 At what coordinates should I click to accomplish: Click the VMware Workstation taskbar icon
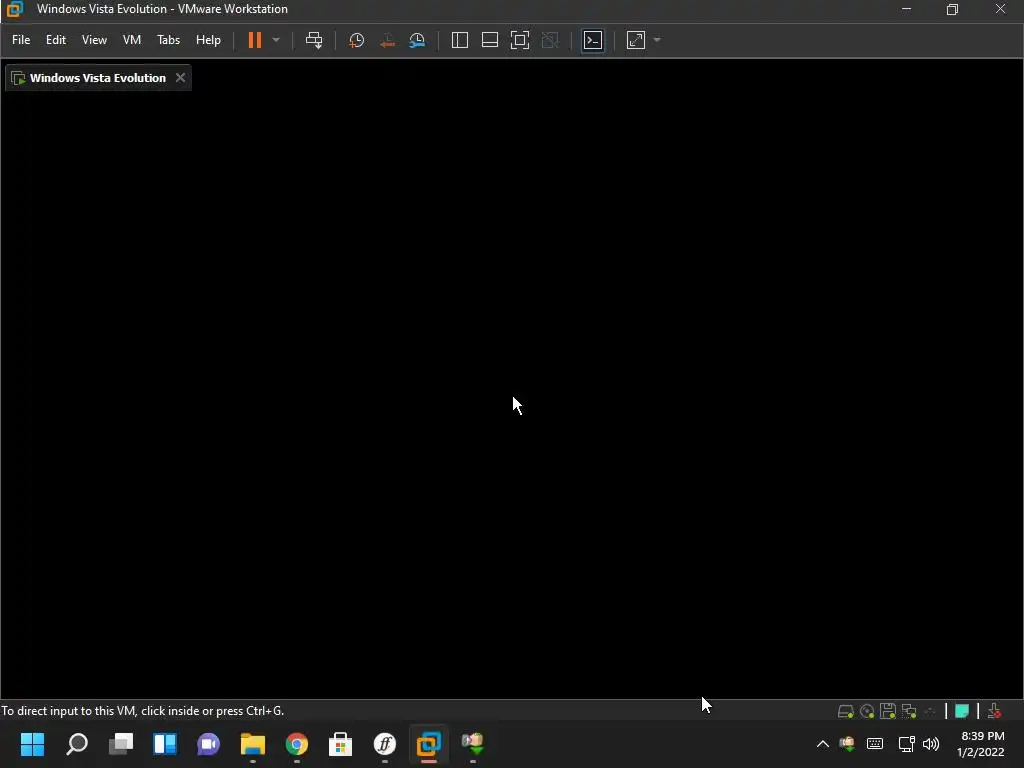pos(429,744)
